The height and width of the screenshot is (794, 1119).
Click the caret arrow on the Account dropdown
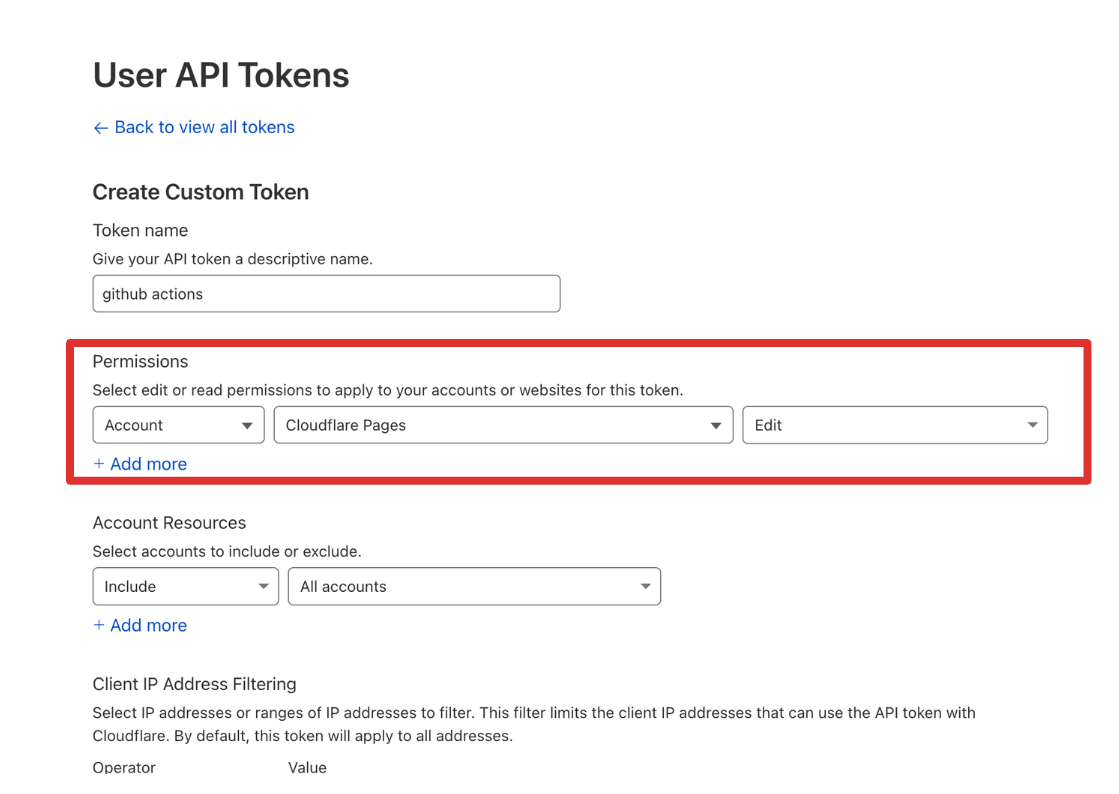tap(247, 426)
